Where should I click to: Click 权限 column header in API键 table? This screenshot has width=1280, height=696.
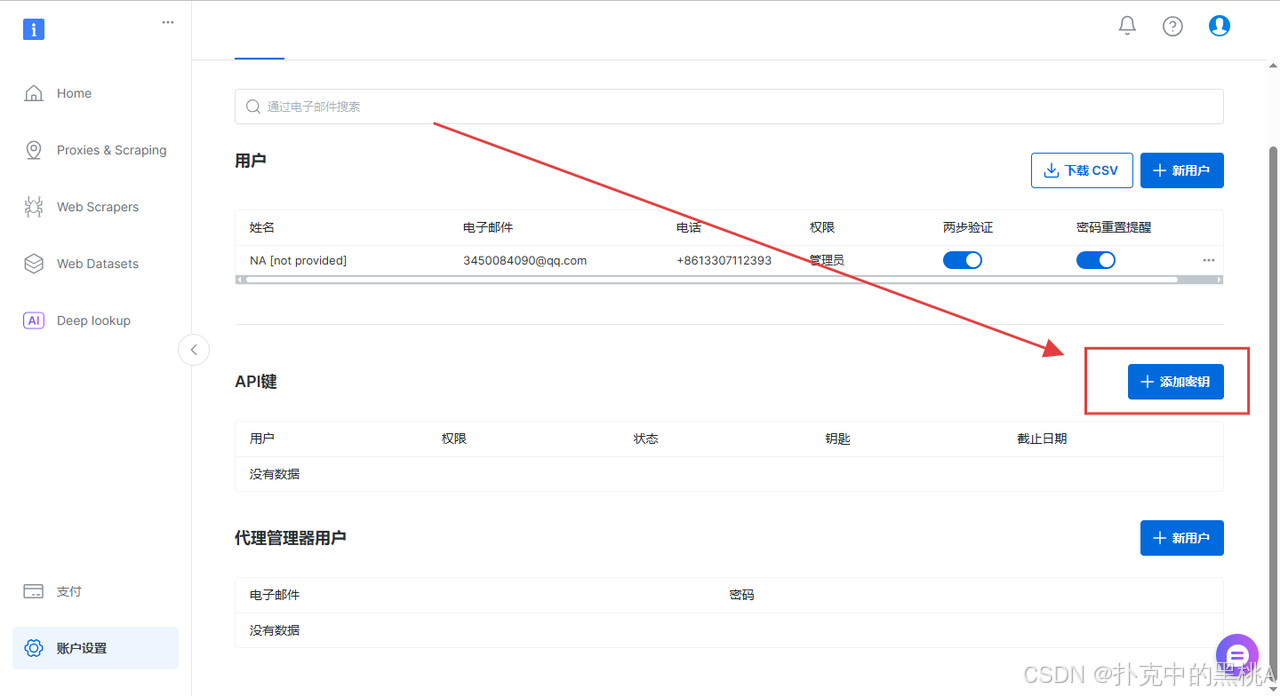(454, 438)
